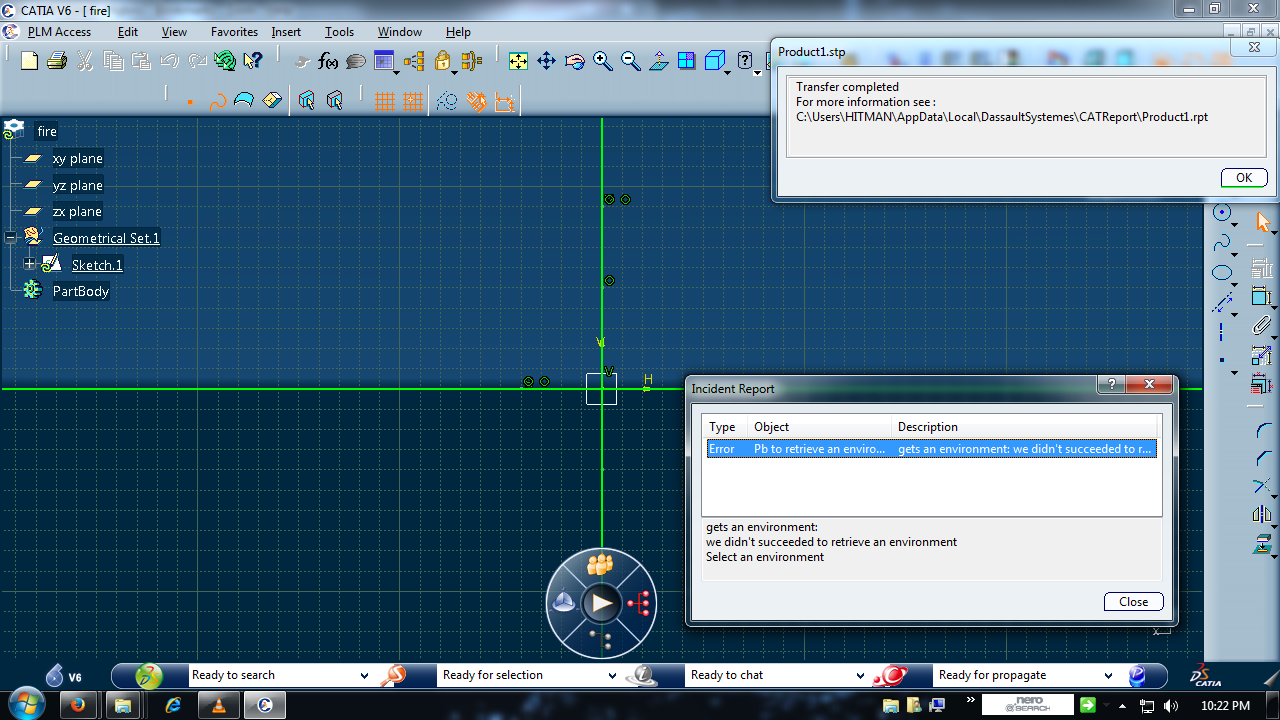Open dropdown arrow under Circle tool
Screen dimensions: 1280x720
(x=1234, y=225)
